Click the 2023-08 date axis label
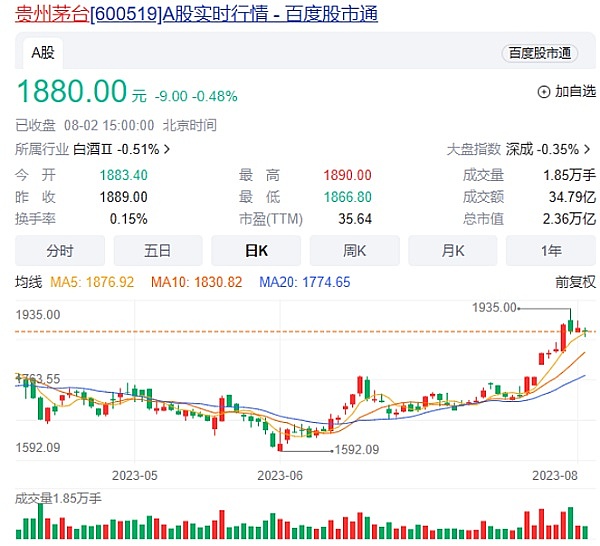This screenshot has height=546, width=600. coord(555,476)
